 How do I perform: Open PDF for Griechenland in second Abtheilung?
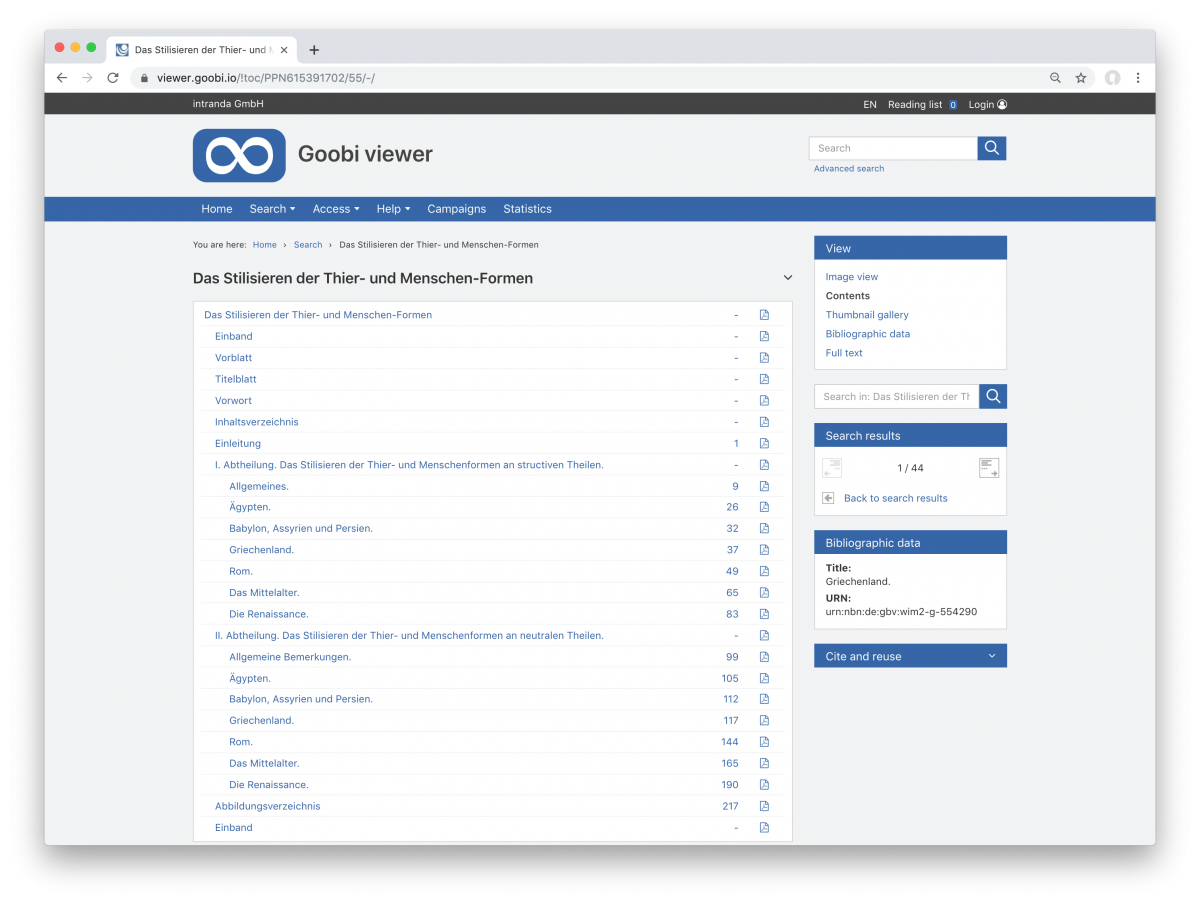pos(764,720)
